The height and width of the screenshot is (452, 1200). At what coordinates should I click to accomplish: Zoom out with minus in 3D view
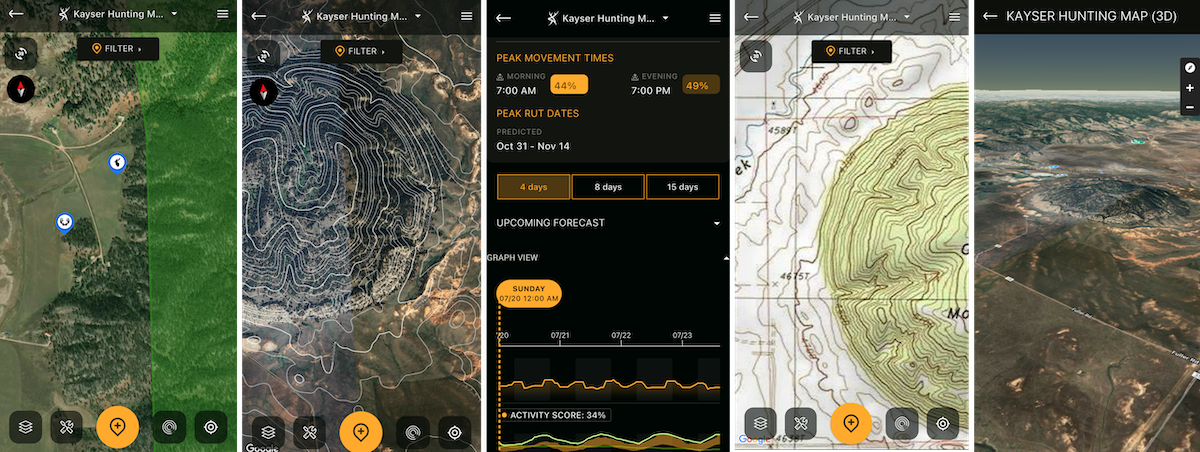1190,106
